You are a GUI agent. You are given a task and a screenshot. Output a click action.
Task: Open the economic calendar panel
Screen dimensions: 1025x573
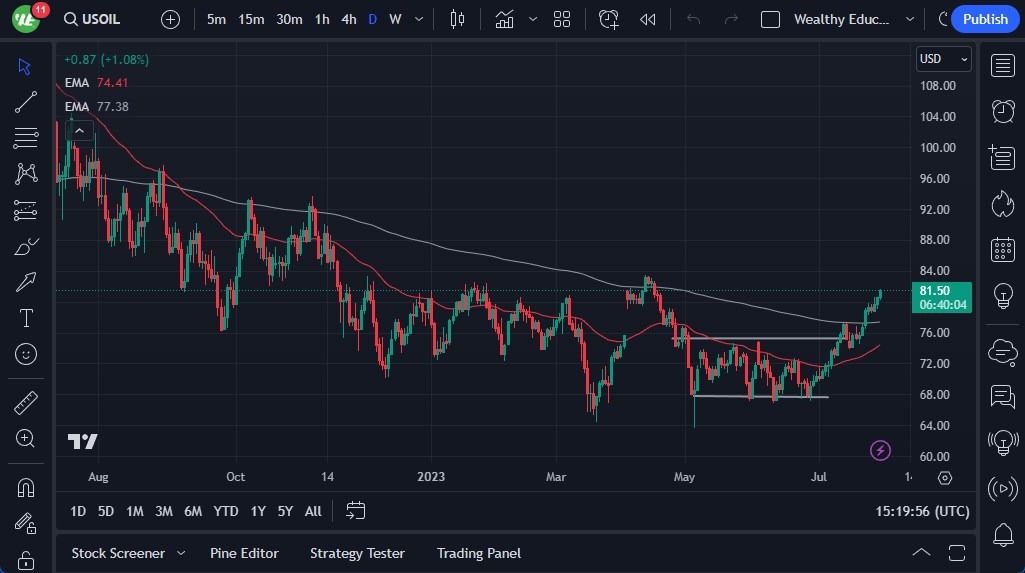[x=1002, y=250]
